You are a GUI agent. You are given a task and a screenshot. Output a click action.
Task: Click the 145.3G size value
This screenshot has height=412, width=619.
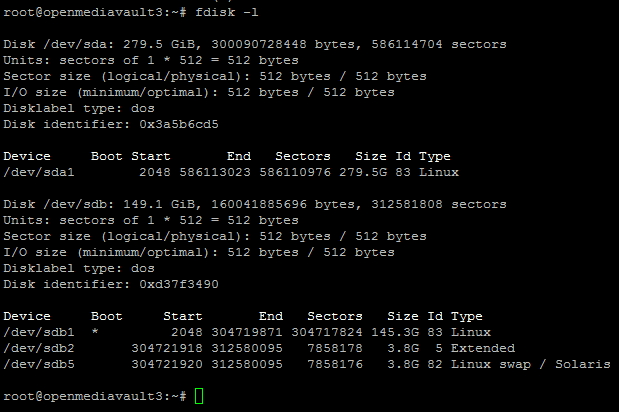395,332
